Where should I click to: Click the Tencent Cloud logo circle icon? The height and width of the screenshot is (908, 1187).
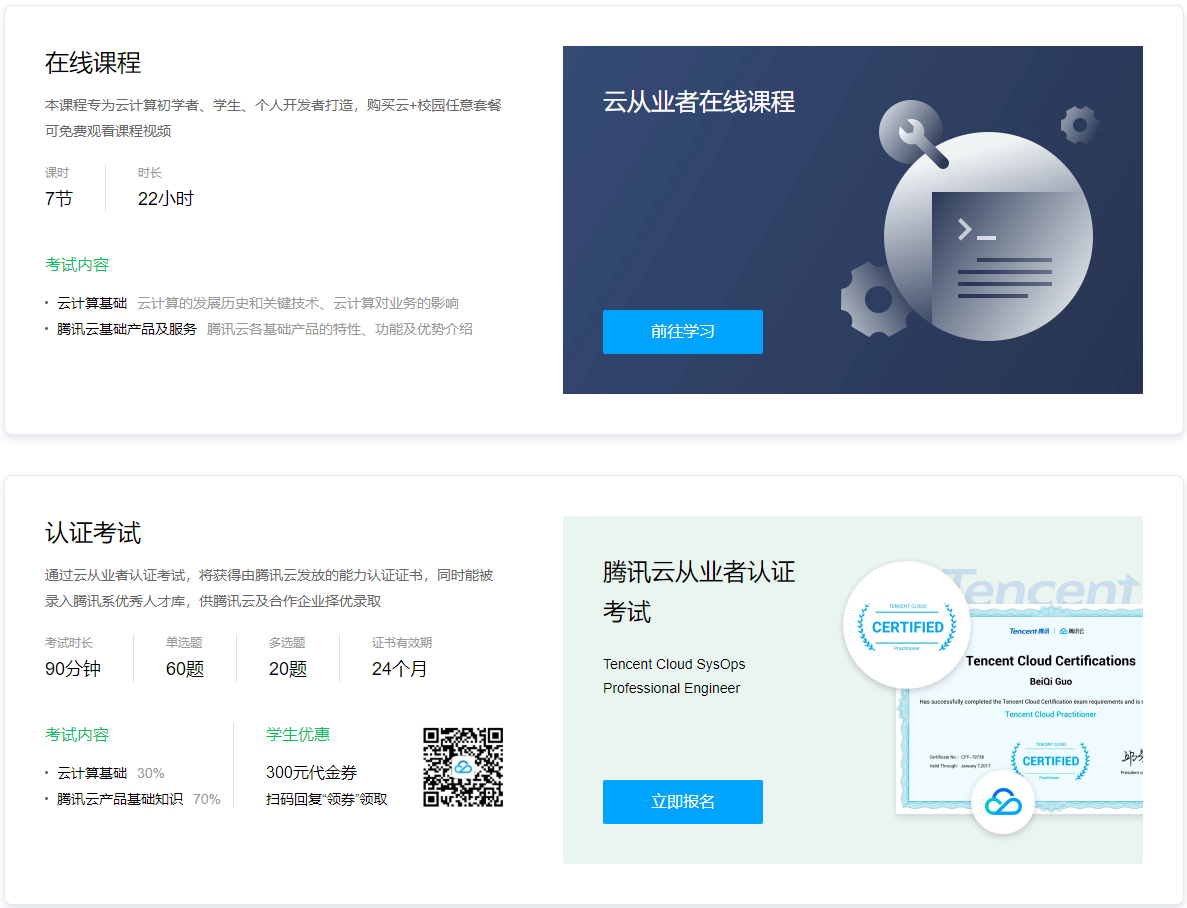coord(1003,802)
